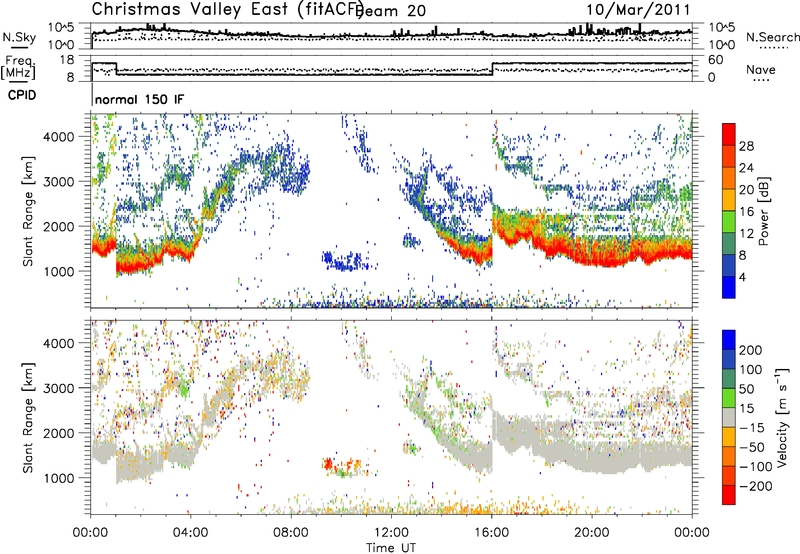
Task: Select the date label '10/Mar/2011'
Action: tap(638, 9)
